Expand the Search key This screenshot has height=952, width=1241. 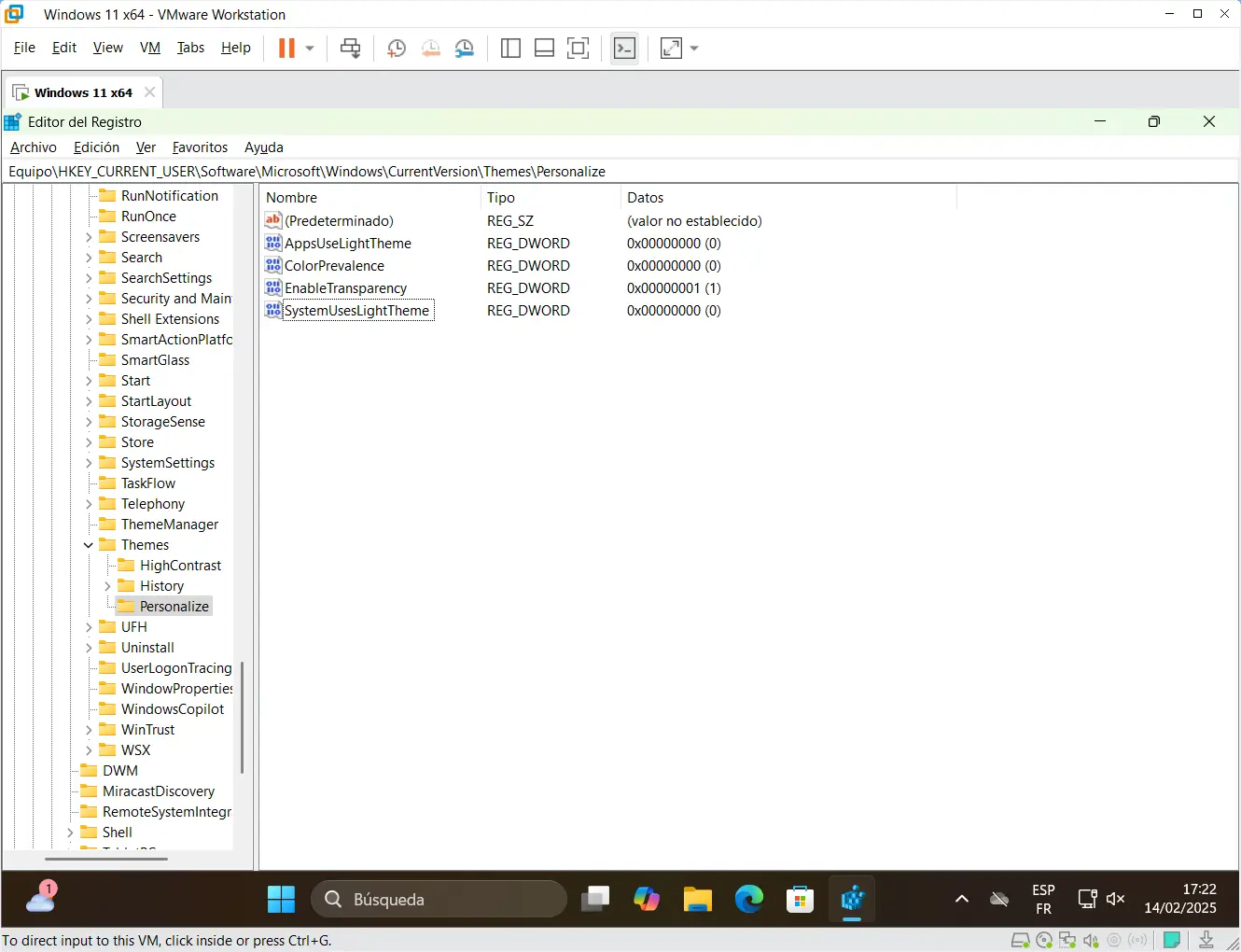tap(89, 258)
